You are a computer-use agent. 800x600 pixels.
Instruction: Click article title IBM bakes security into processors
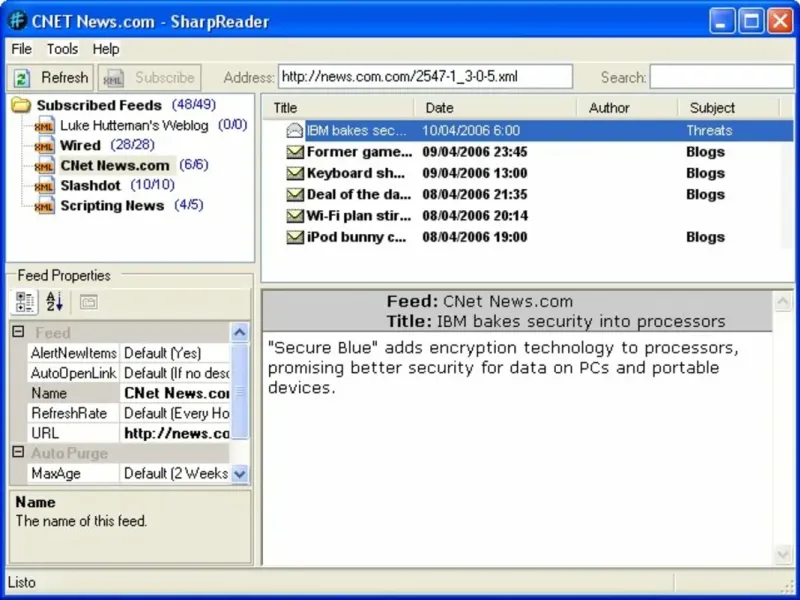tap(581, 321)
